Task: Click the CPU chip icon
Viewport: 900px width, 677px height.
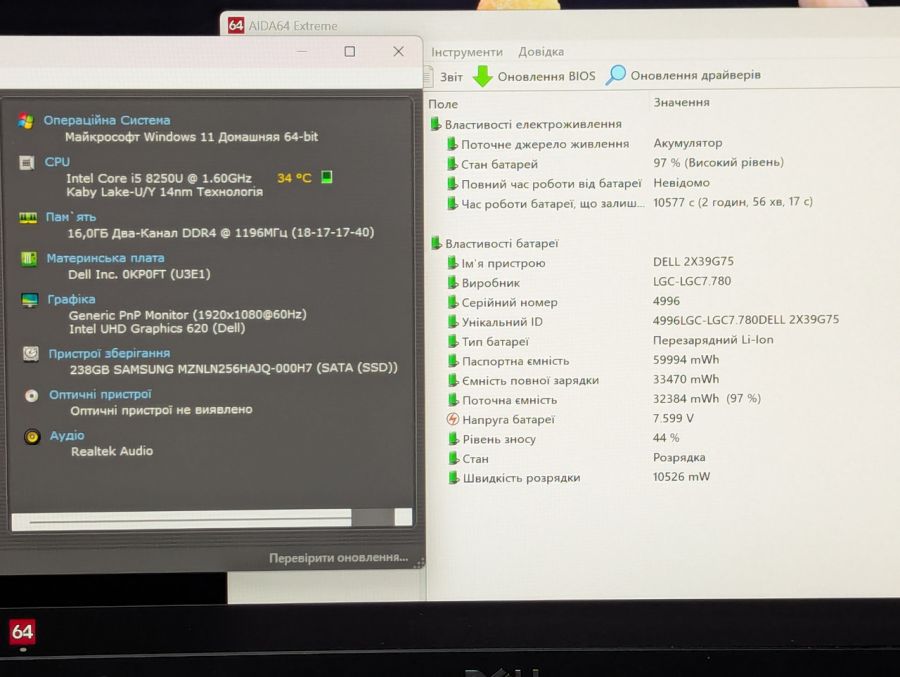Action: click(x=26, y=163)
